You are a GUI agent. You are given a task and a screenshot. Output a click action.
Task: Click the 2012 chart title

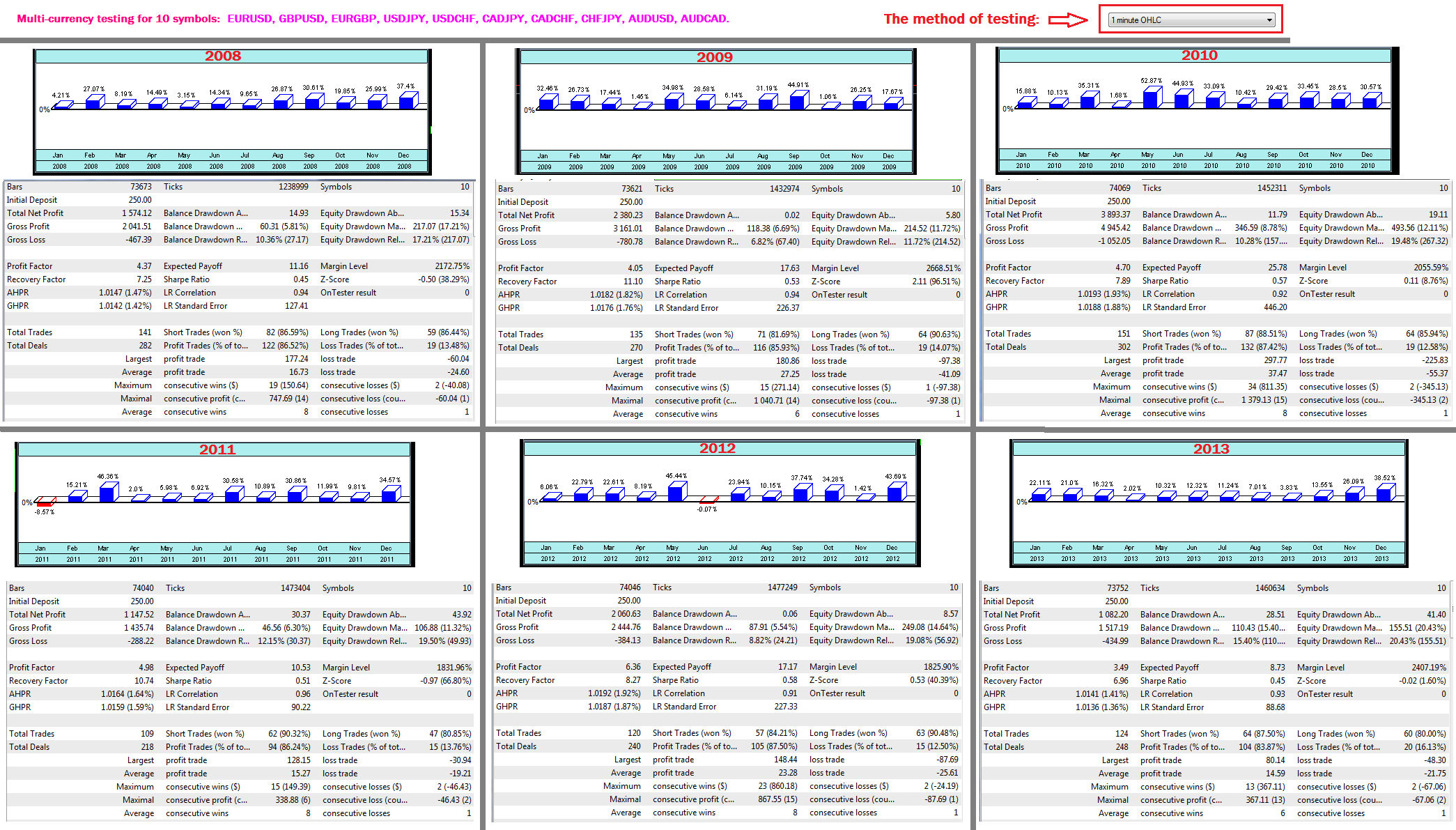pos(718,449)
